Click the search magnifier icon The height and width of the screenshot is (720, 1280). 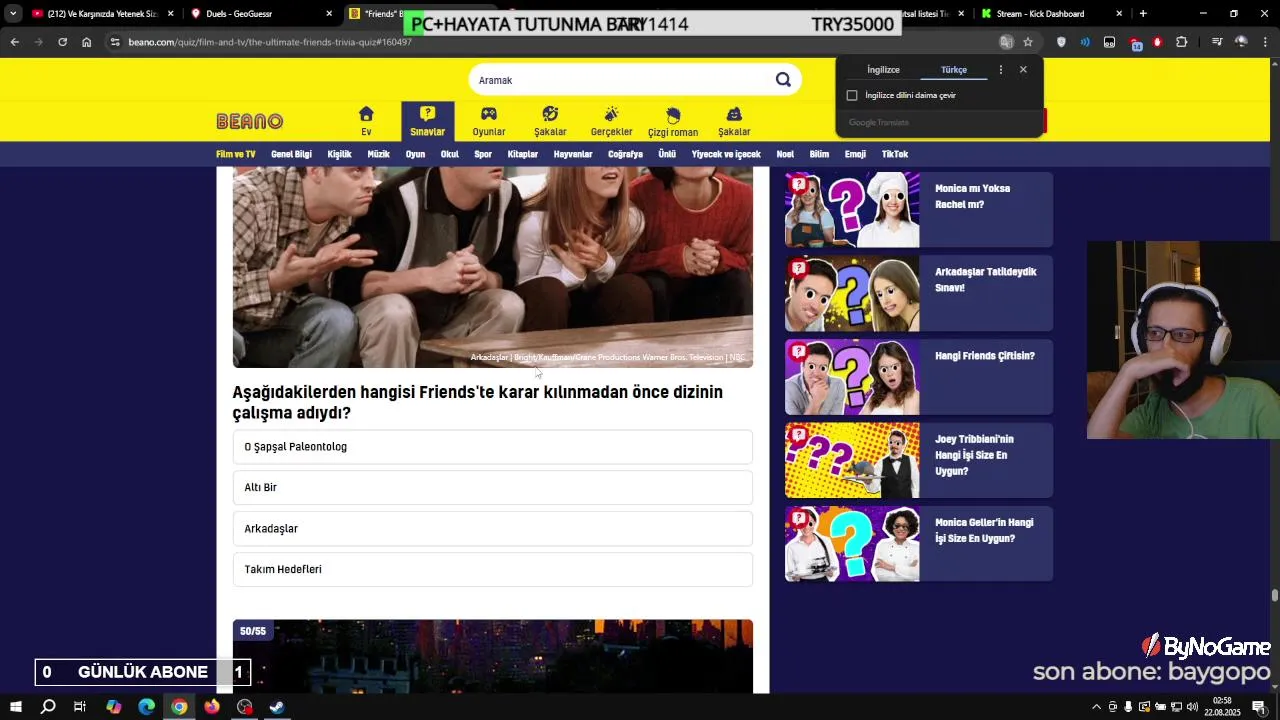click(783, 80)
